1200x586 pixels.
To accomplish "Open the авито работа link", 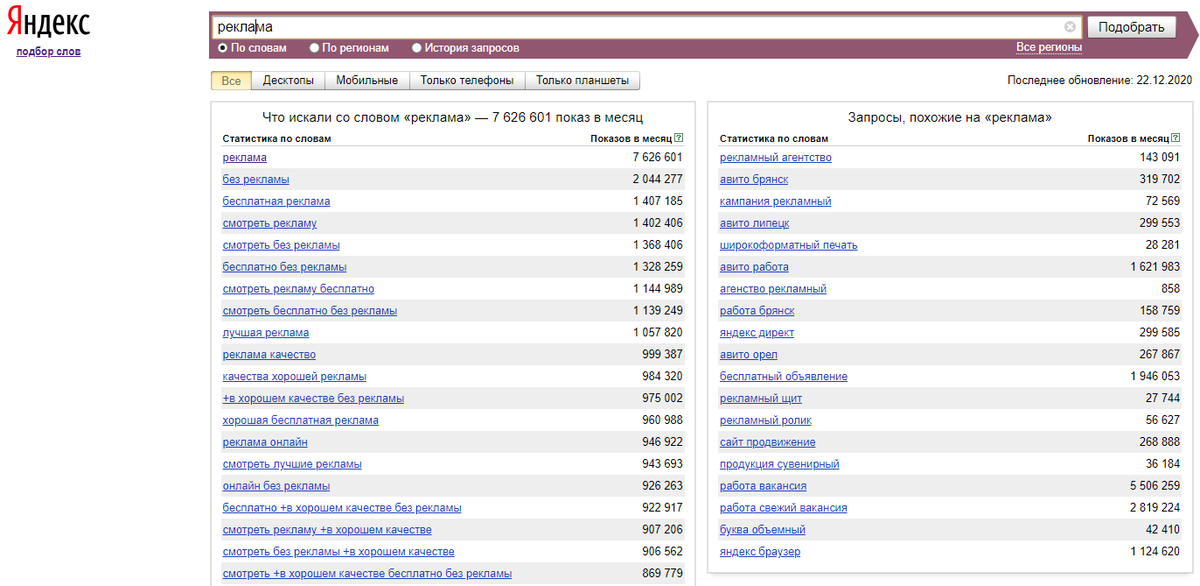I will point(754,267).
